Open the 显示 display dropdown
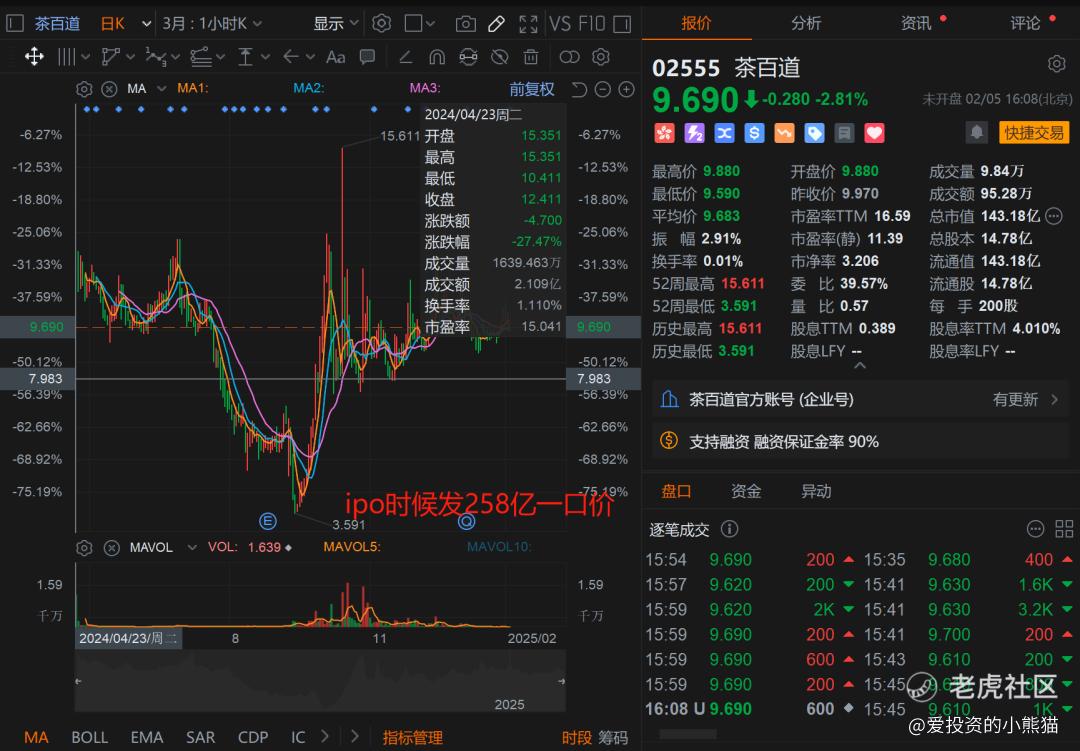This screenshot has width=1080, height=751. pos(335,24)
